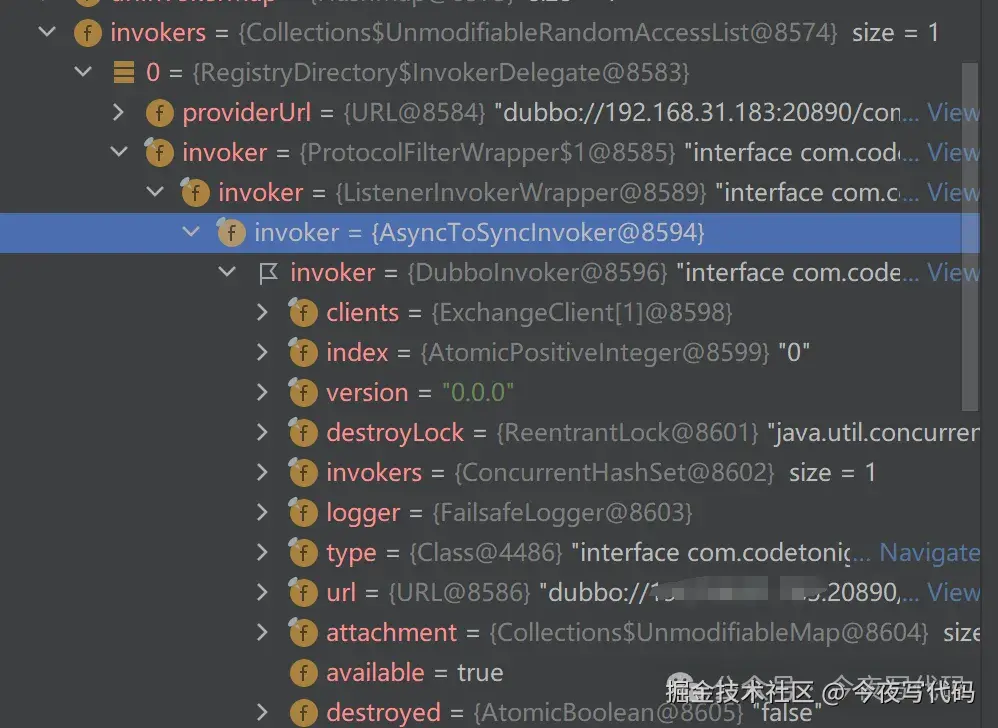
Task: Select the ConcurrentHashSet@8602 value
Action: pos(614,473)
